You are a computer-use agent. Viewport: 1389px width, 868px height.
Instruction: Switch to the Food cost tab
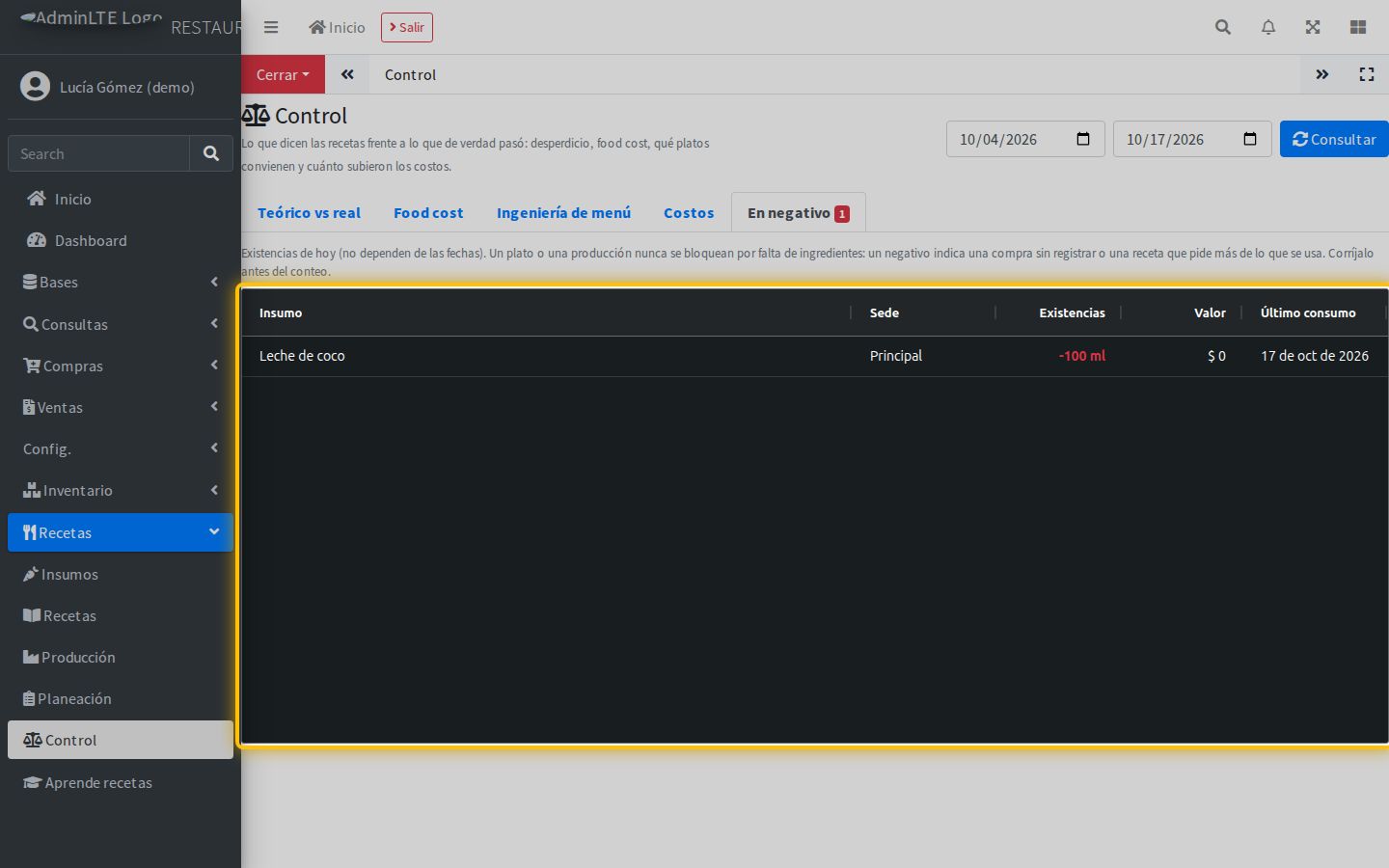[x=428, y=212]
